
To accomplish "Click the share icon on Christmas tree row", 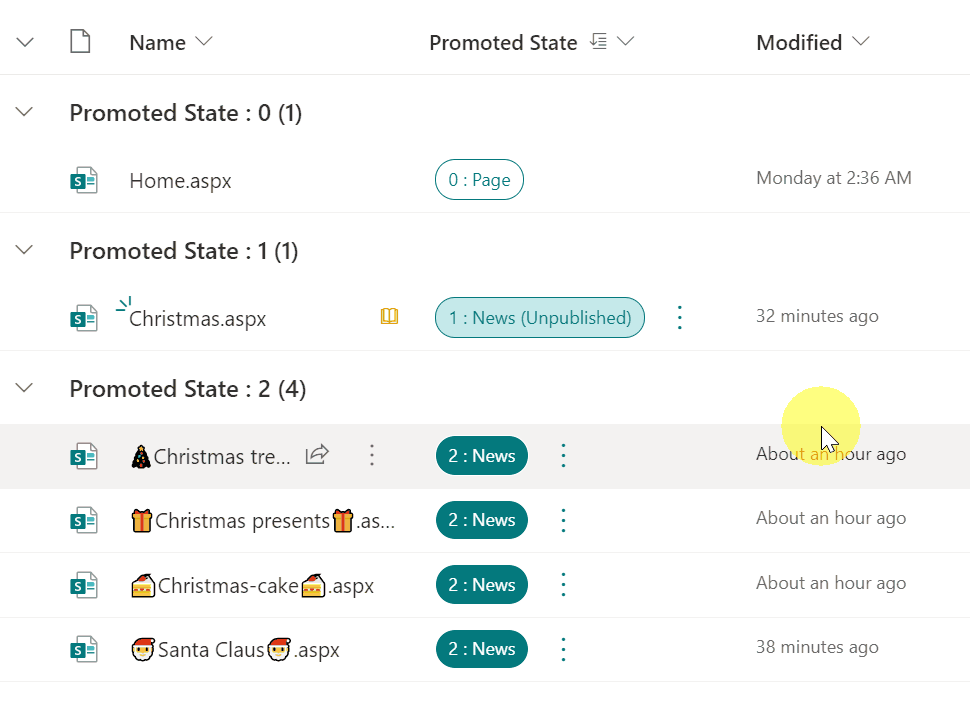I will (317, 455).
